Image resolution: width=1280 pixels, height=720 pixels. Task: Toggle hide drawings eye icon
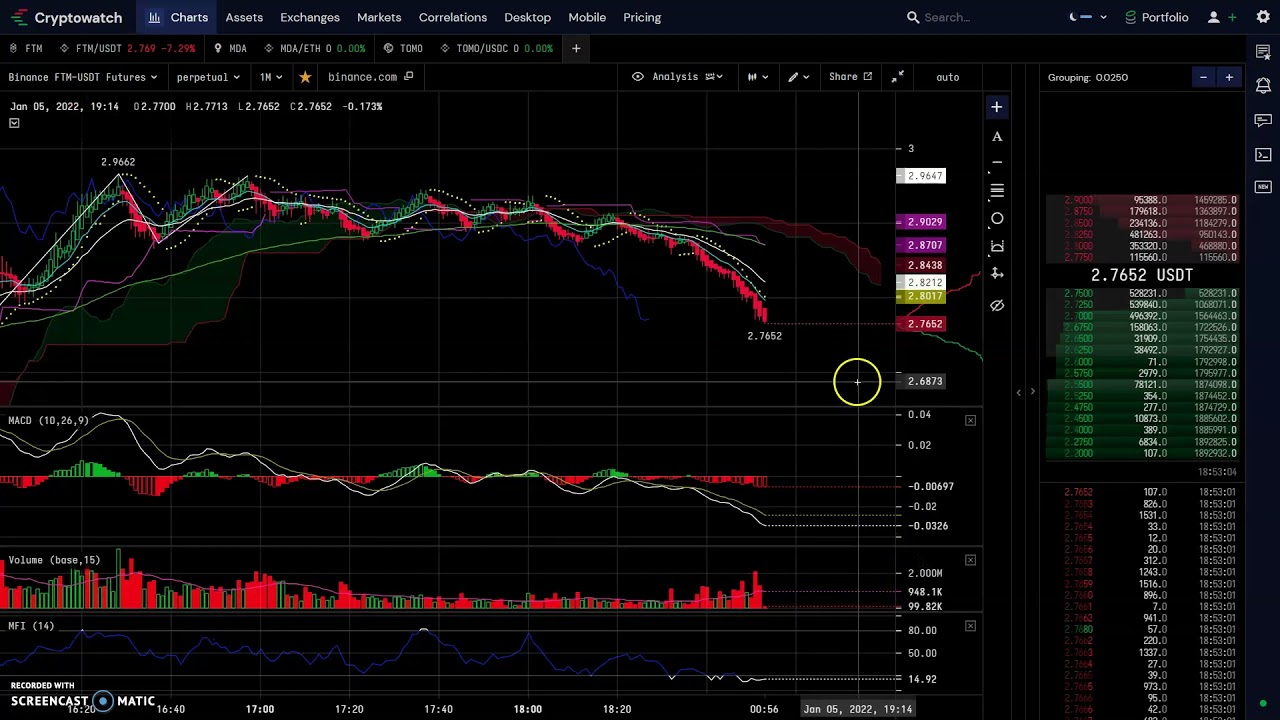tap(996, 305)
